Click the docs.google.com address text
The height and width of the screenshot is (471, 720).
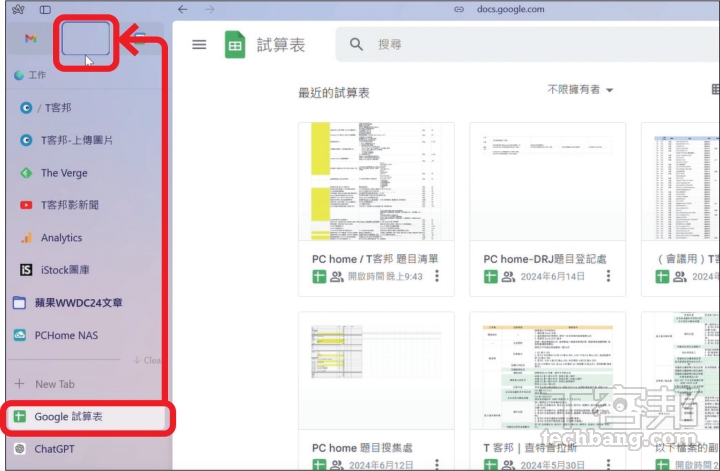511,9
